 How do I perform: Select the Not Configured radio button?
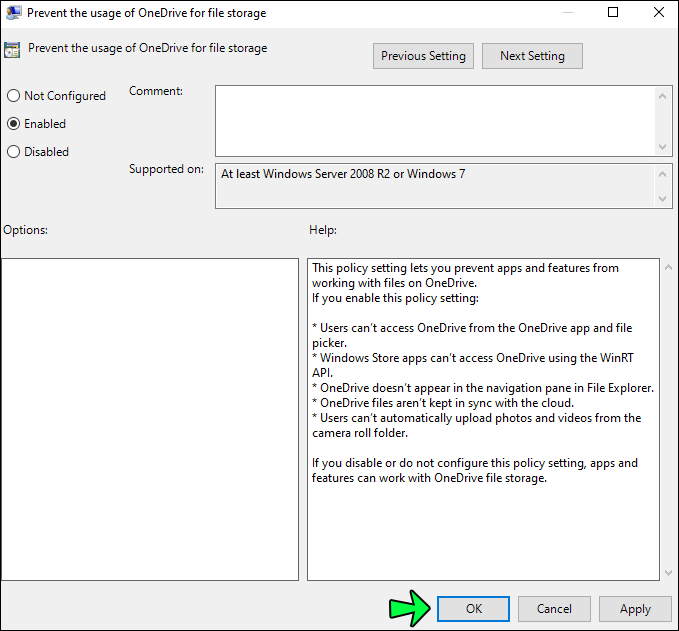tap(13, 96)
